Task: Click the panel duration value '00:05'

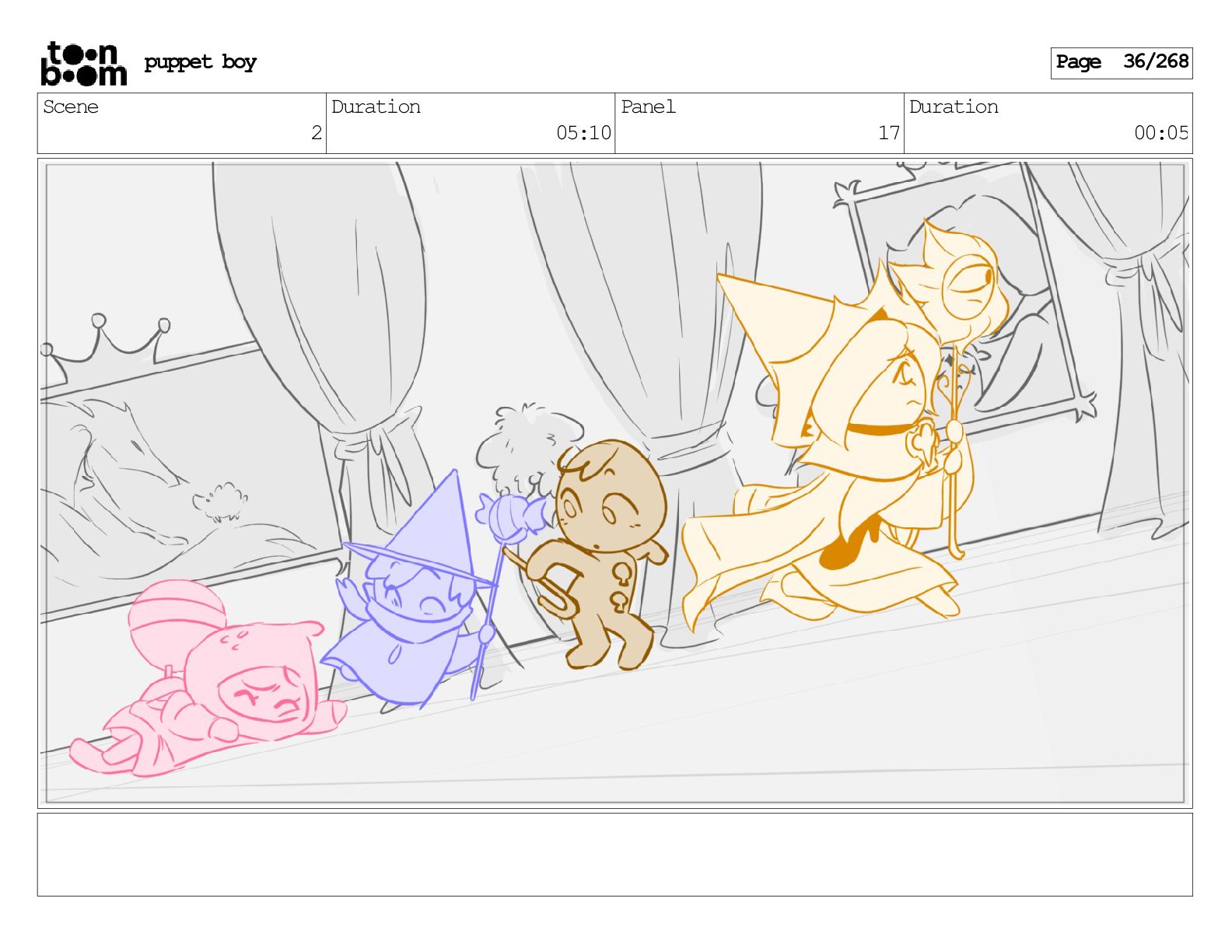Action: tap(1161, 133)
